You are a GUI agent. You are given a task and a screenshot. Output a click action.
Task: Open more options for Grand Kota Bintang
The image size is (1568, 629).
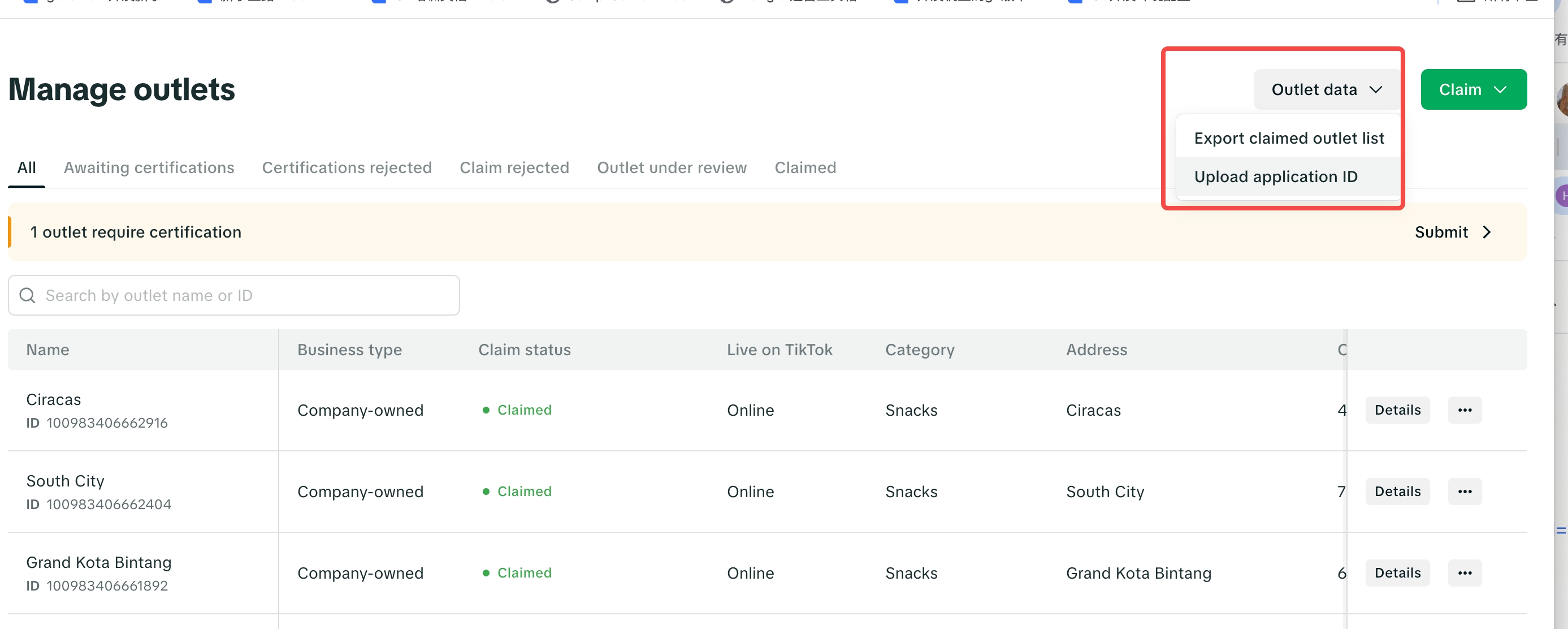click(x=1465, y=573)
